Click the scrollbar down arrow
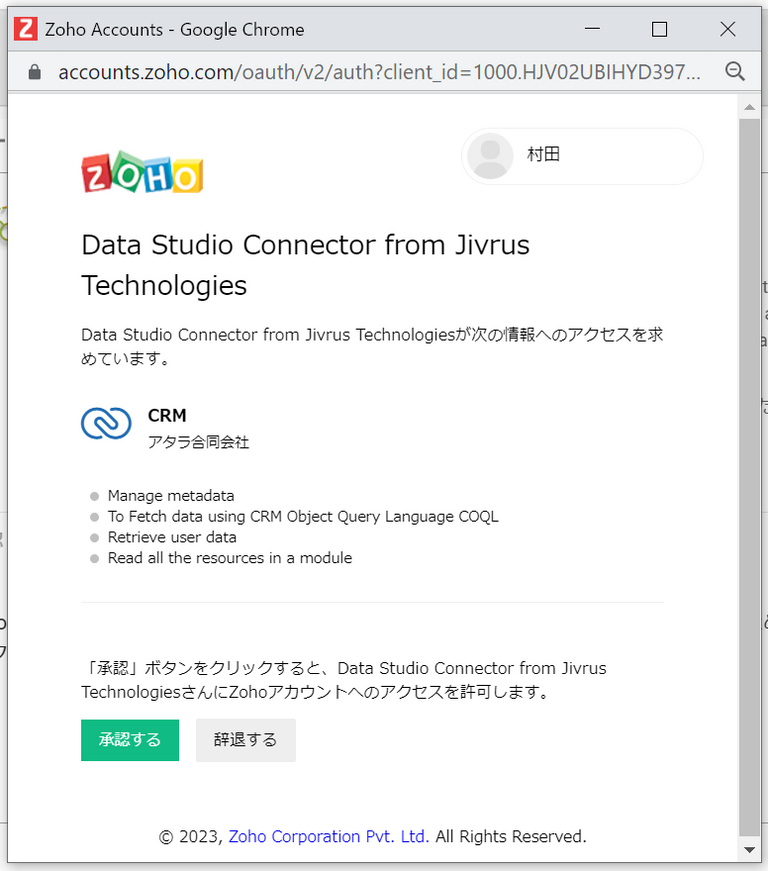 pyautogui.click(x=749, y=850)
